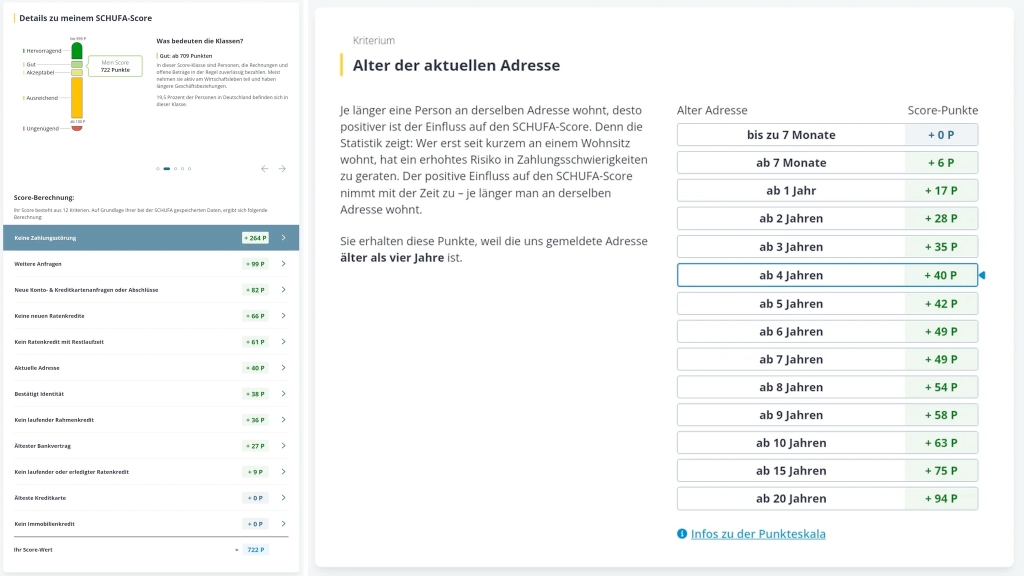Viewport: 1024px width, 576px height.
Task: Click the "Mein Score 722 Punkte" tooltip
Action: (x=115, y=66)
